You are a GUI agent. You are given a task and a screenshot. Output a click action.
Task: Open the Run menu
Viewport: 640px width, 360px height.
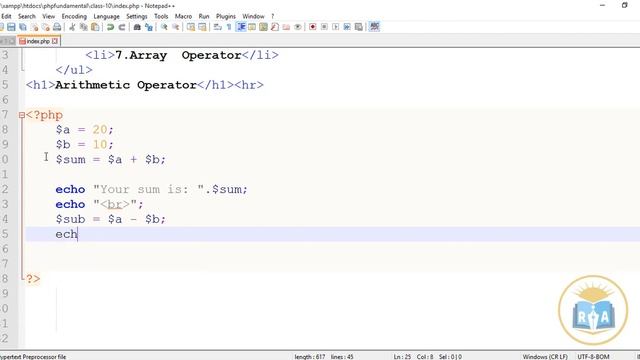coord(204,16)
